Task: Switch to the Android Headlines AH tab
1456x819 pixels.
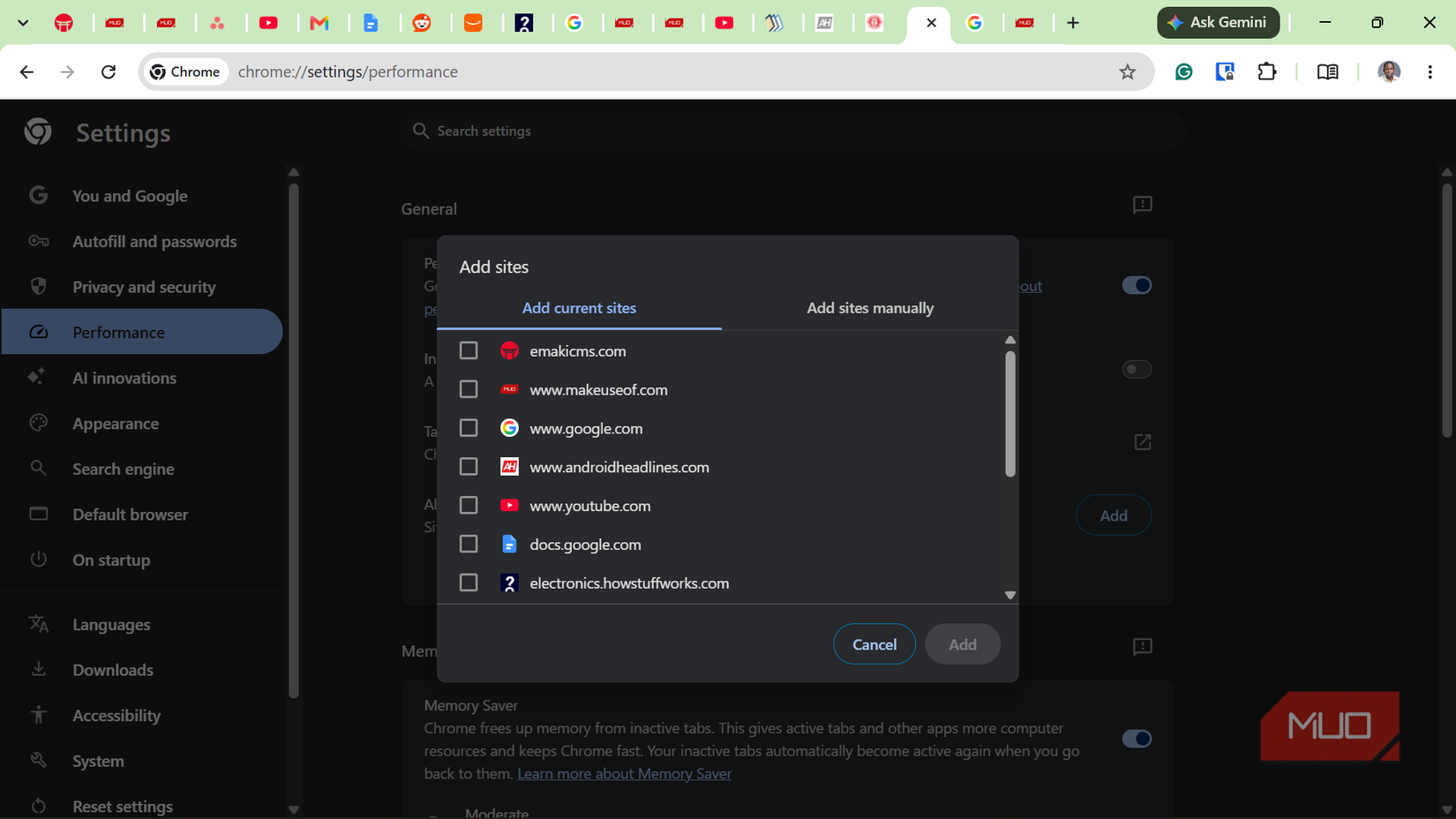Action: (824, 23)
